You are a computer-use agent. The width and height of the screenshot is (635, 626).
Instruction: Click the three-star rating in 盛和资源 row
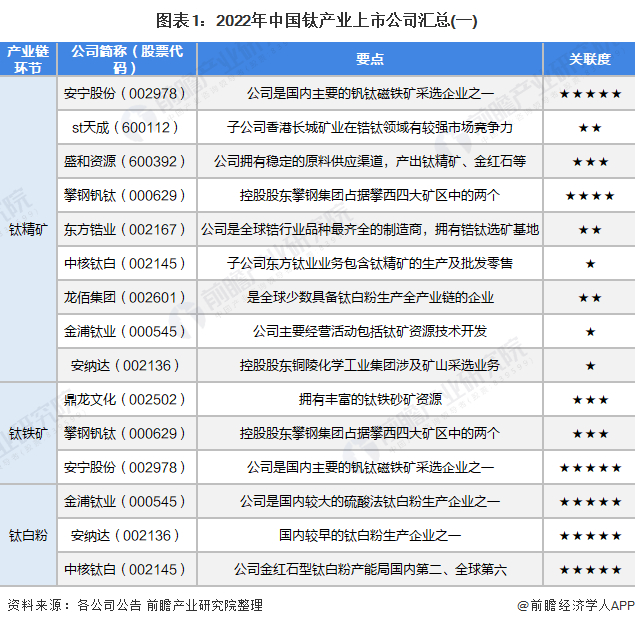(590, 162)
